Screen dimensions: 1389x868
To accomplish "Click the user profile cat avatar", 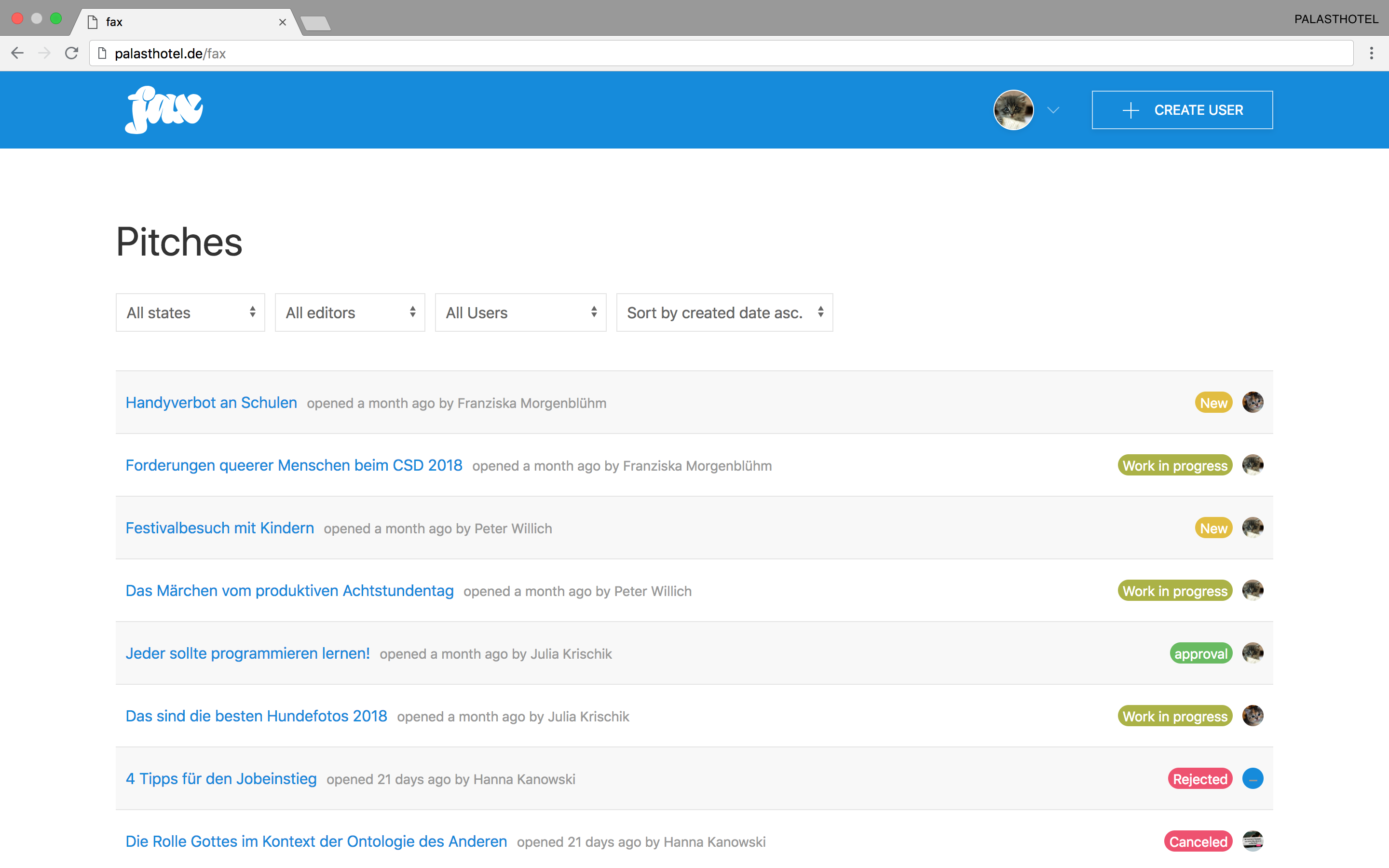I will pyautogui.click(x=1013, y=109).
